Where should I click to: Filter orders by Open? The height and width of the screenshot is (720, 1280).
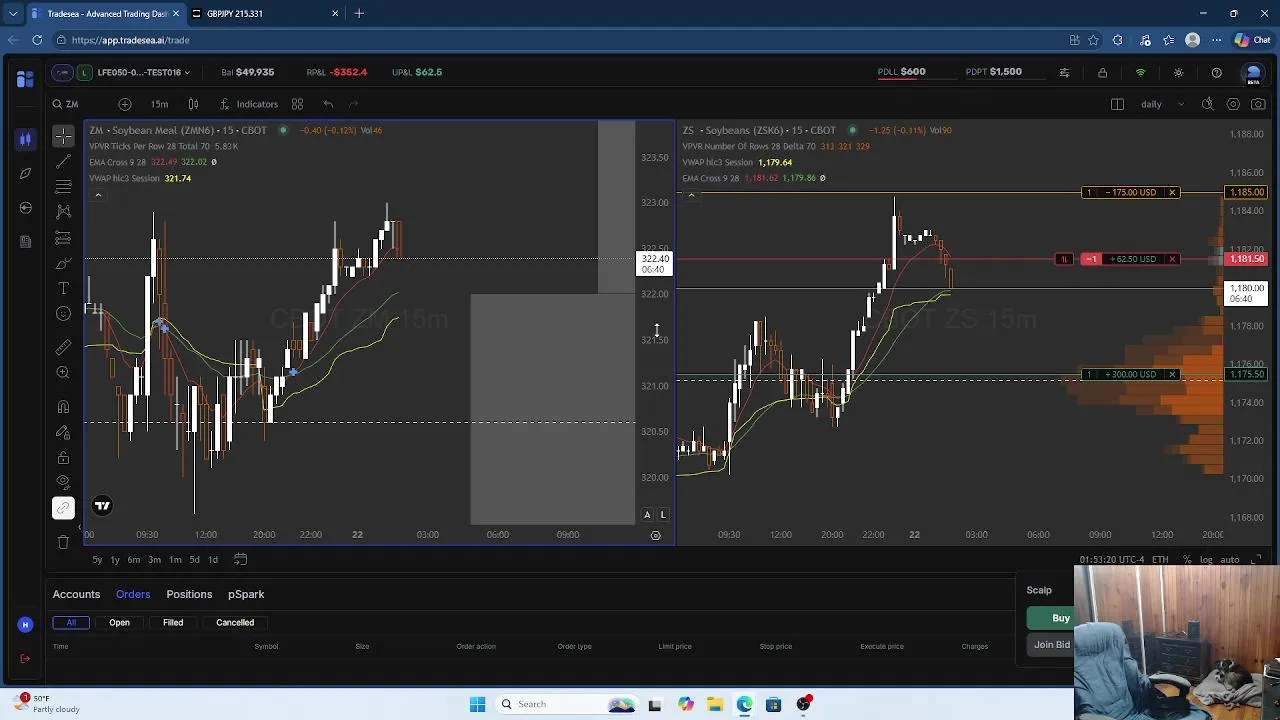tap(119, 622)
